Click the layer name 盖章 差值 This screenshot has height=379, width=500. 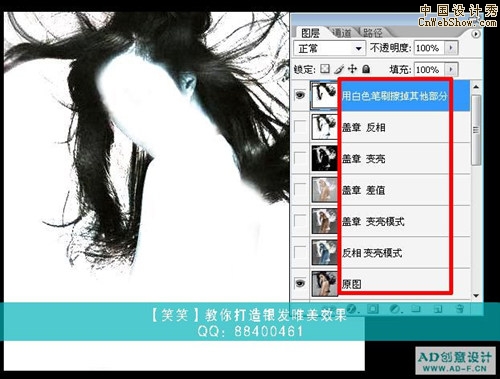click(x=364, y=190)
